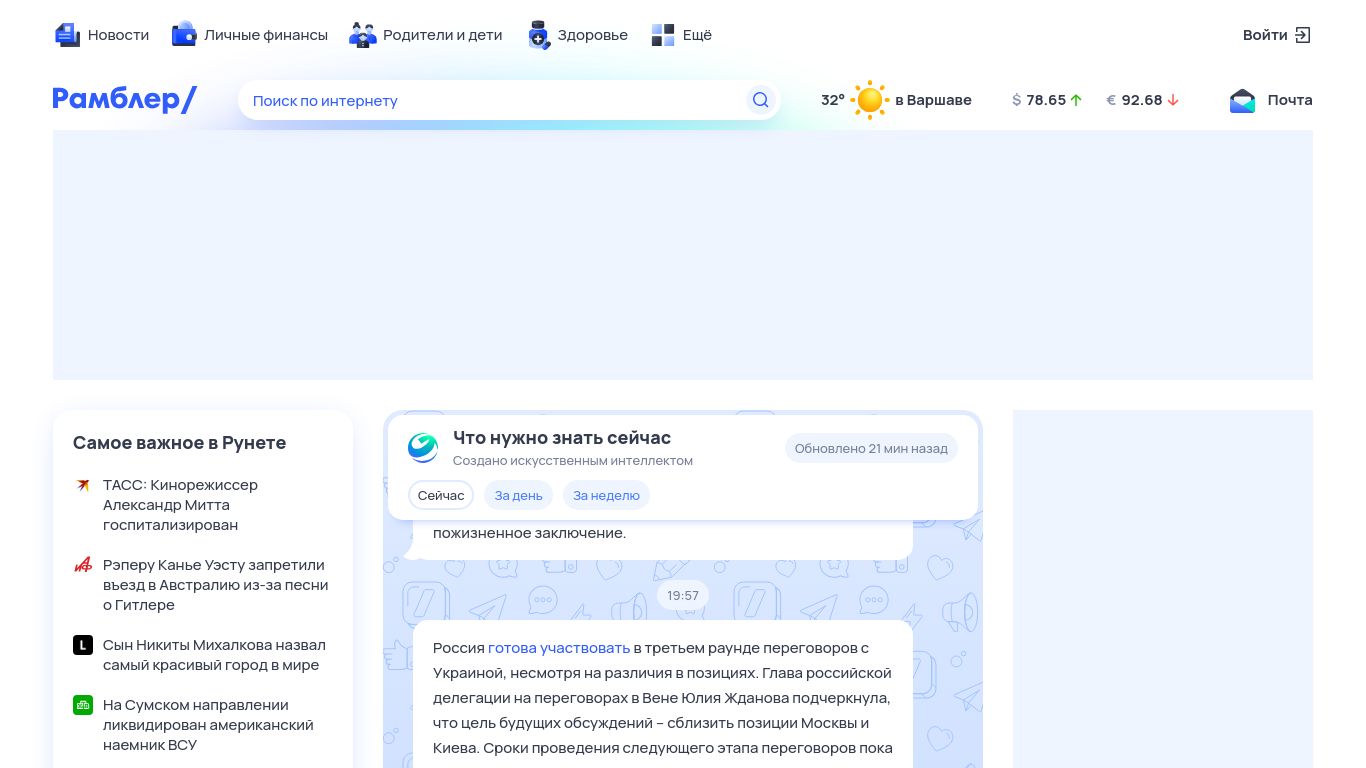Click the Что нужно знать сейчас title
1366x768 pixels.
click(x=562, y=437)
